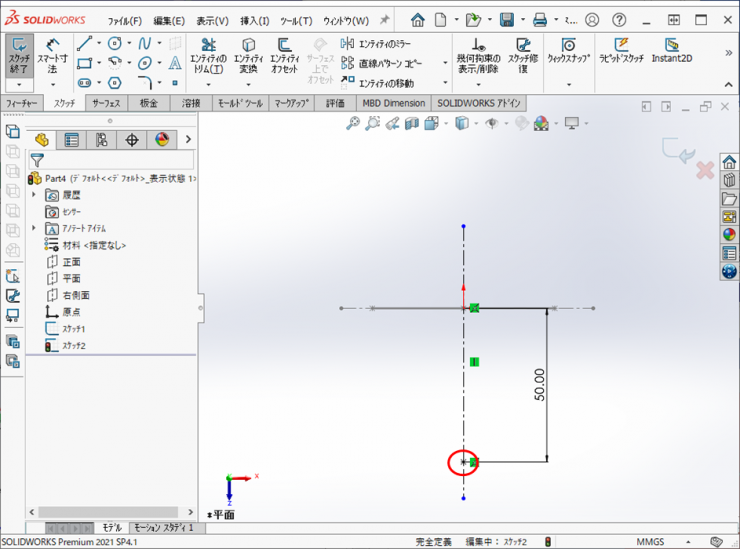This screenshot has width=740, height=549.
Task: Expand the 履歴 (History) folder in tree
Action: [x=34, y=195]
